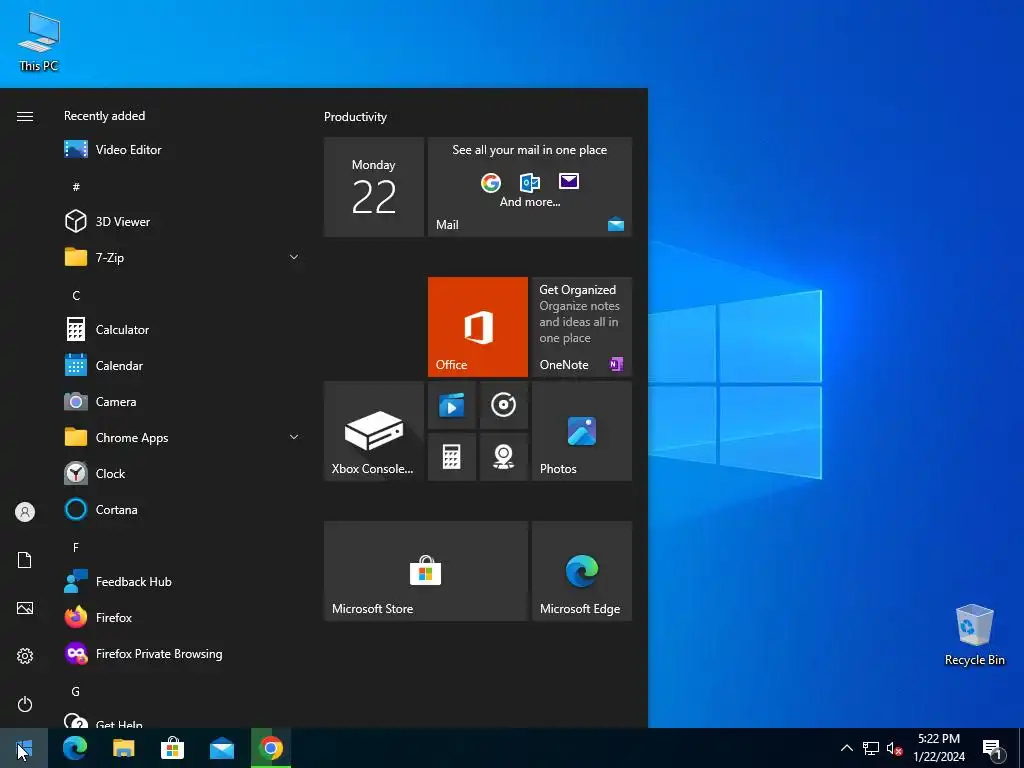This screenshot has width=1024, height=768.
Task: Launch 3D Viewer app
Action: (x=181, y=221)
